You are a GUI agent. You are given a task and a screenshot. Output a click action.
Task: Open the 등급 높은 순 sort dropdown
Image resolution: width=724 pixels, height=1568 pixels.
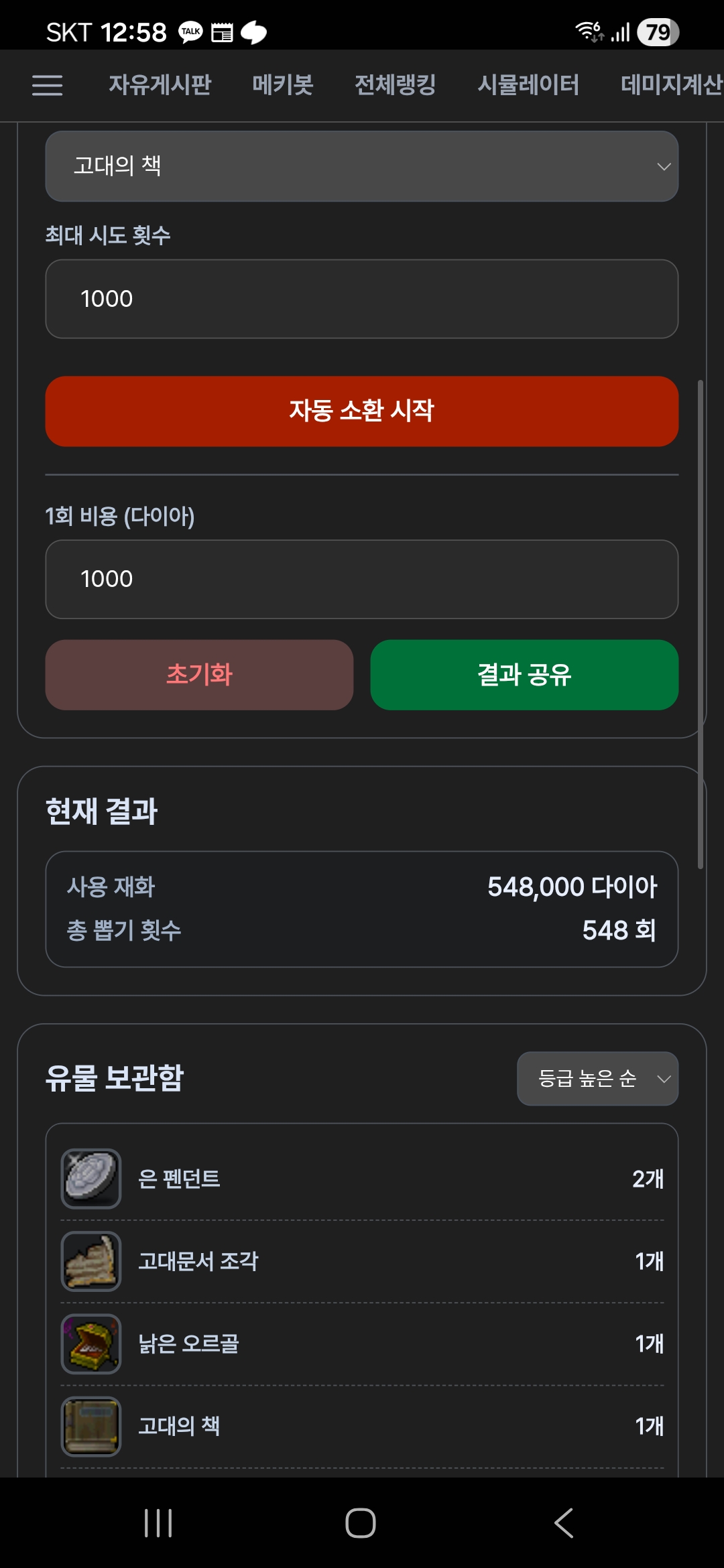597,1078
